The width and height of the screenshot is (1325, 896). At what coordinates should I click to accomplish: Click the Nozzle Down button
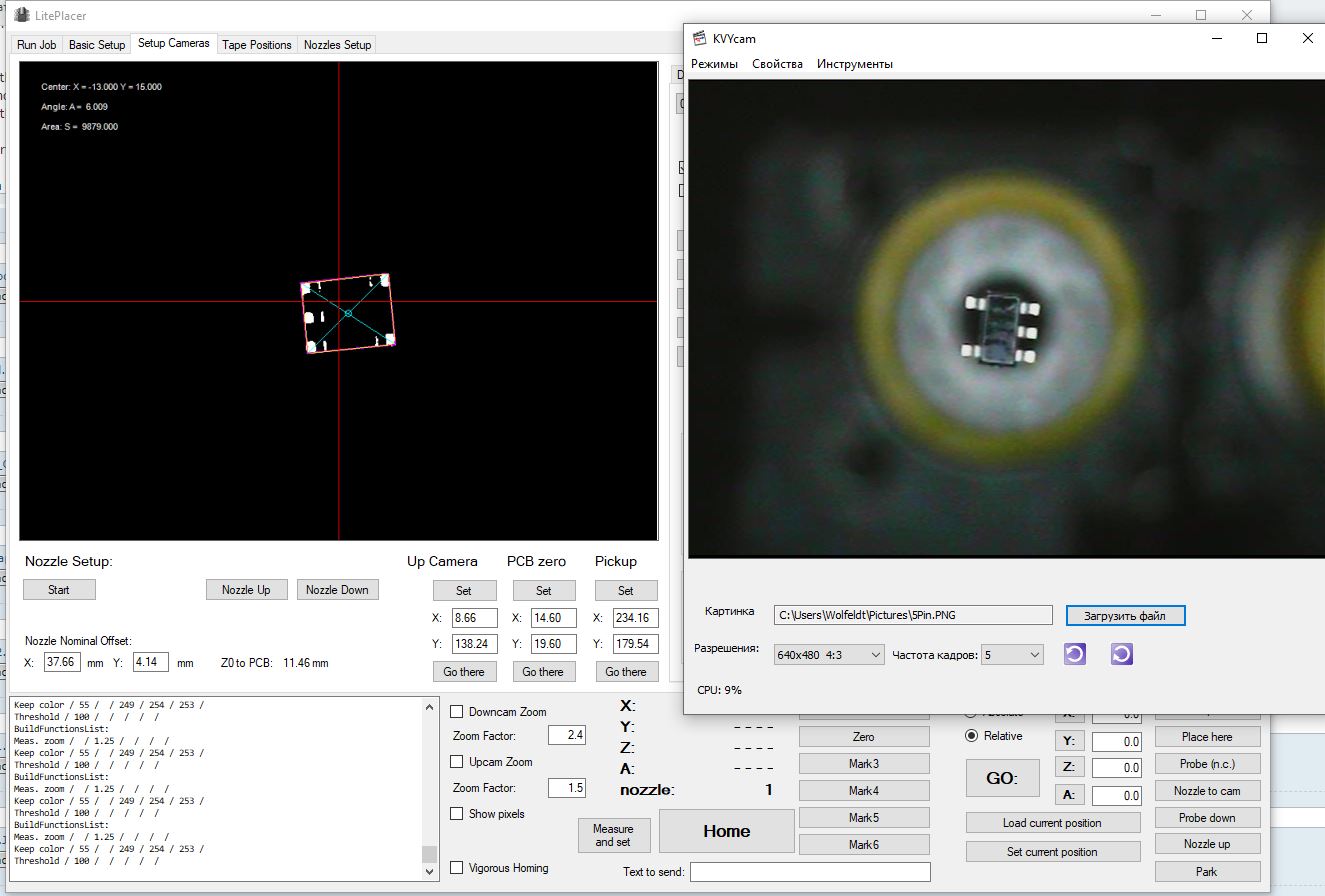[337, 590]
